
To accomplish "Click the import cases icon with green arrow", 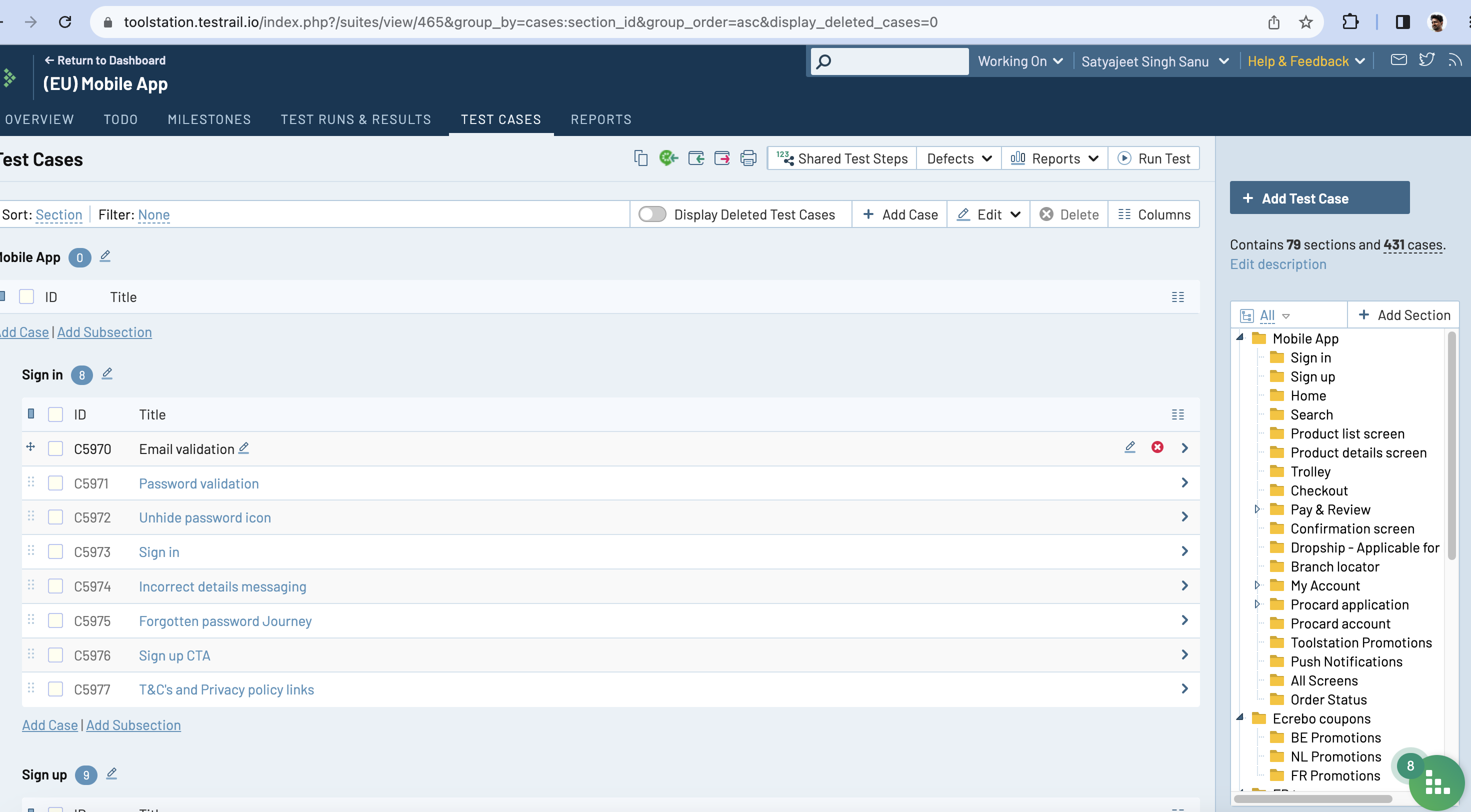I will 695,158.
